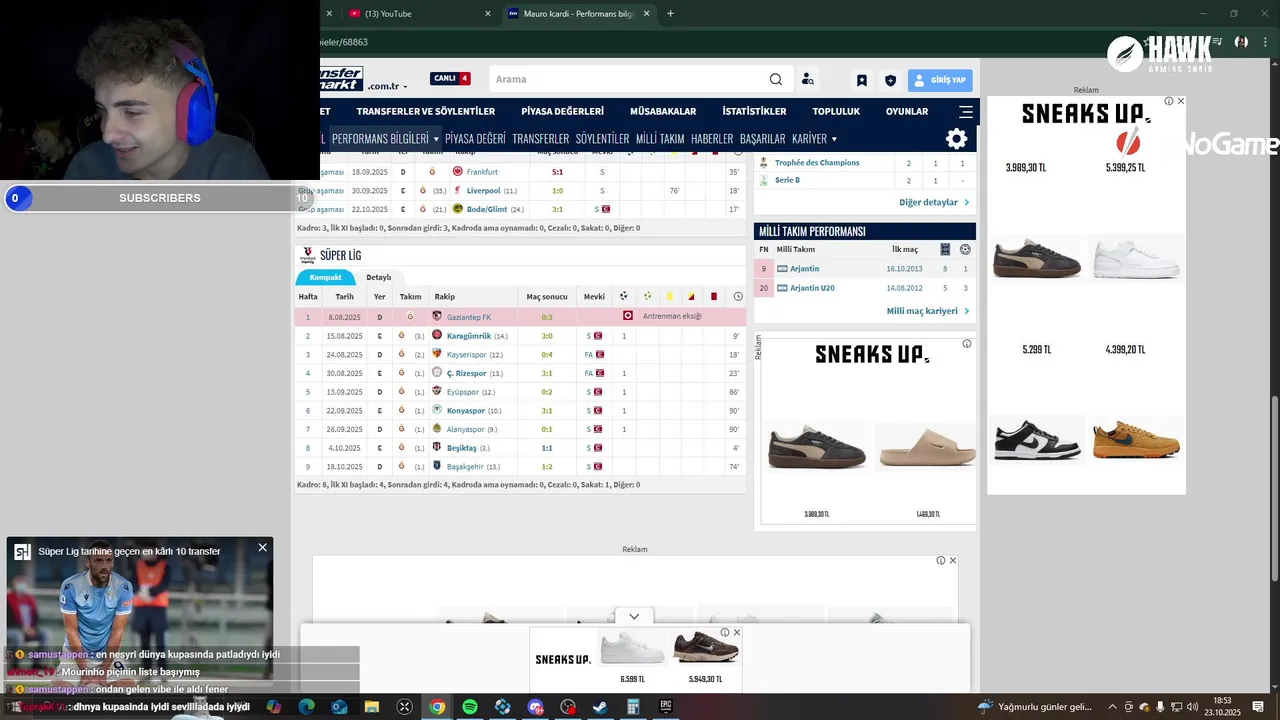Click the goals ball column icon in Süper Lig
The height and width of the screenshot is (720, 1280).
click(624, 296)
